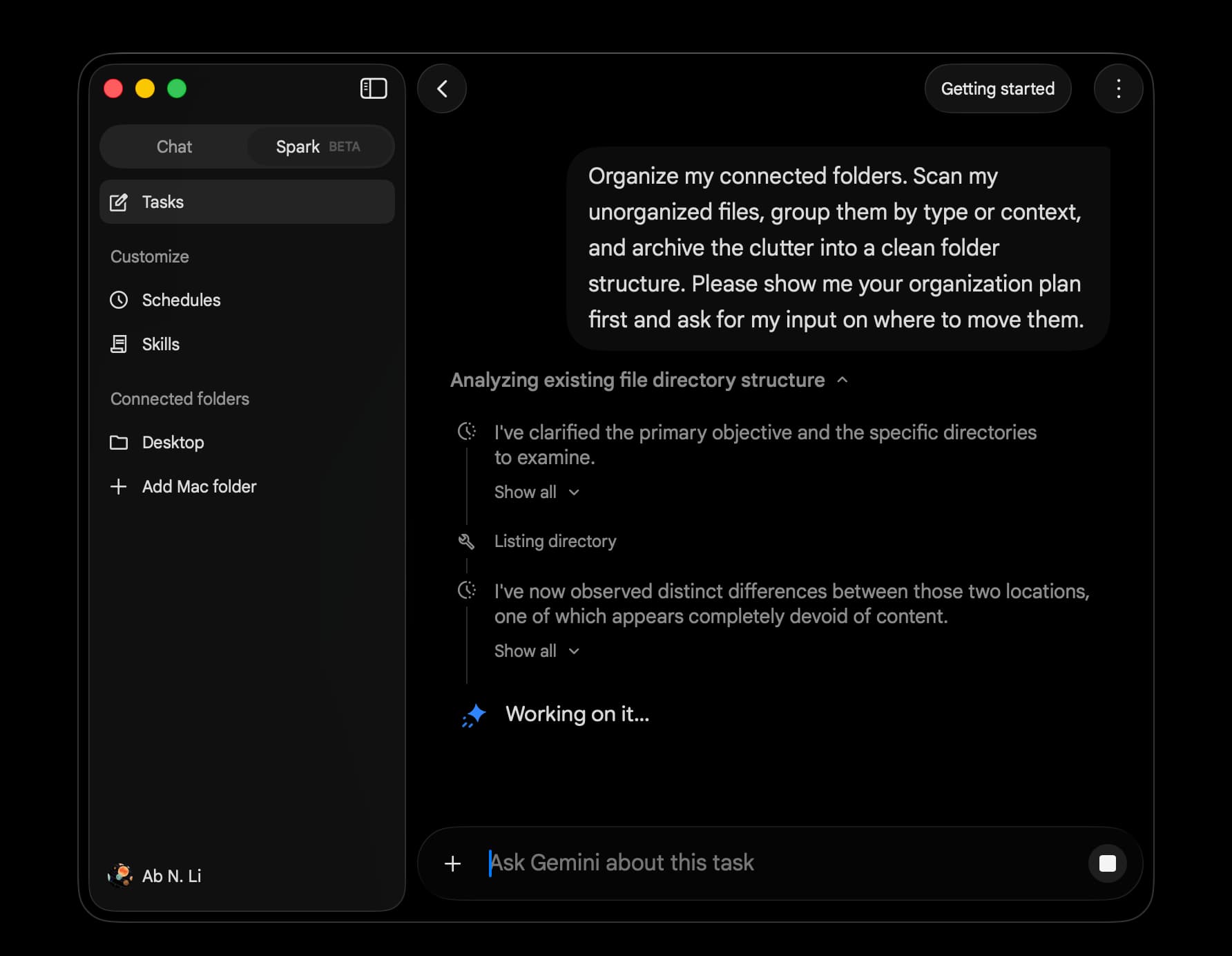Viewport: 1232px width, 956px height.
Task: Click the plus attachment icon in input bar
Action: click(452, 863)
